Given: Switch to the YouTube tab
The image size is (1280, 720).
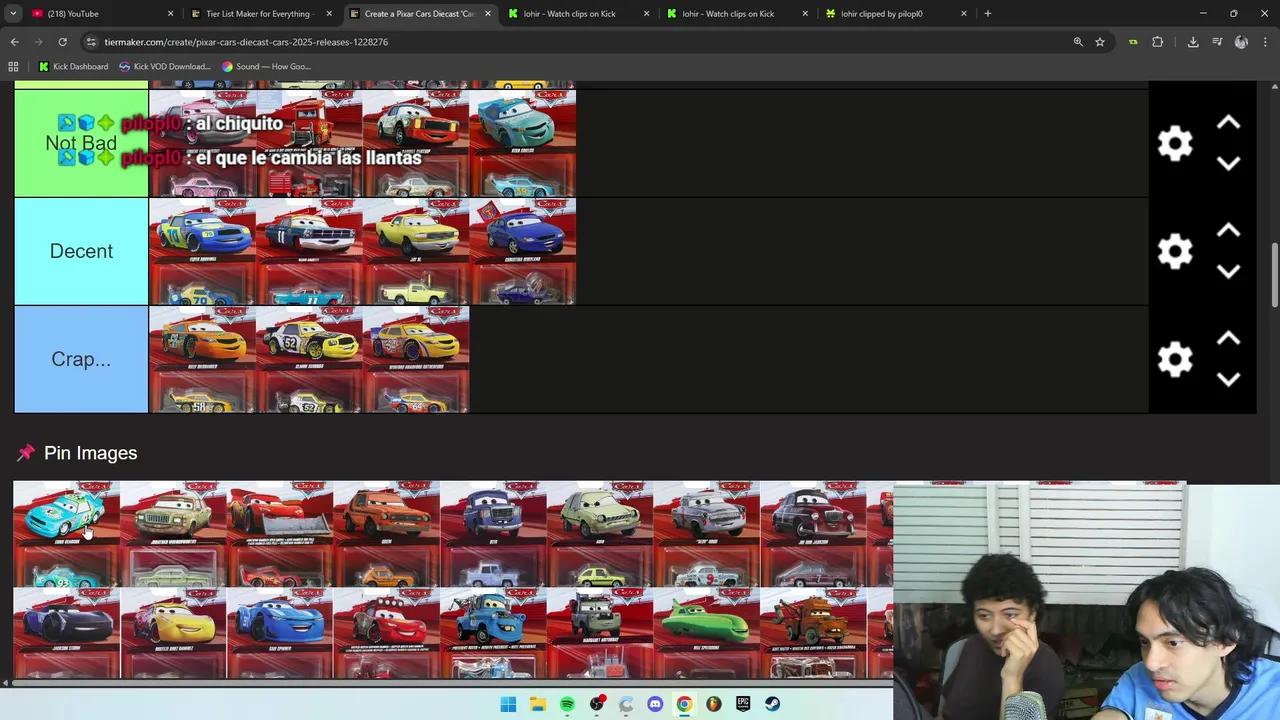Looking at the screenshot, I should pos(103,14).
